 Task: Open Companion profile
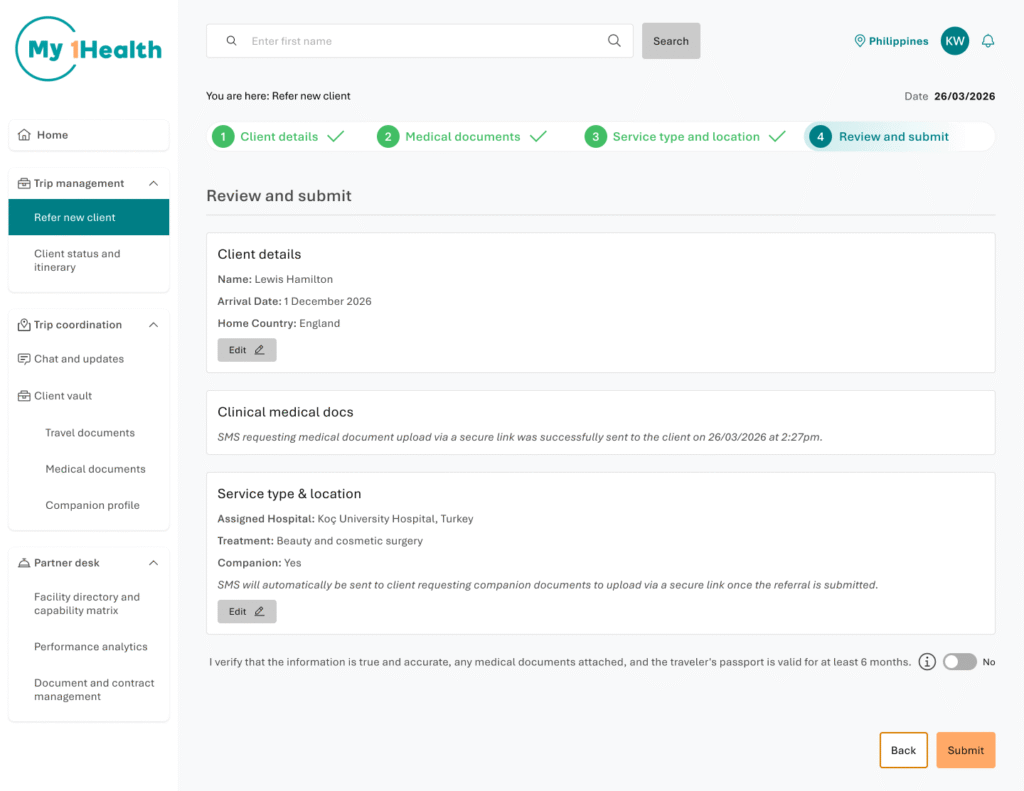click(x=92, y=505)
